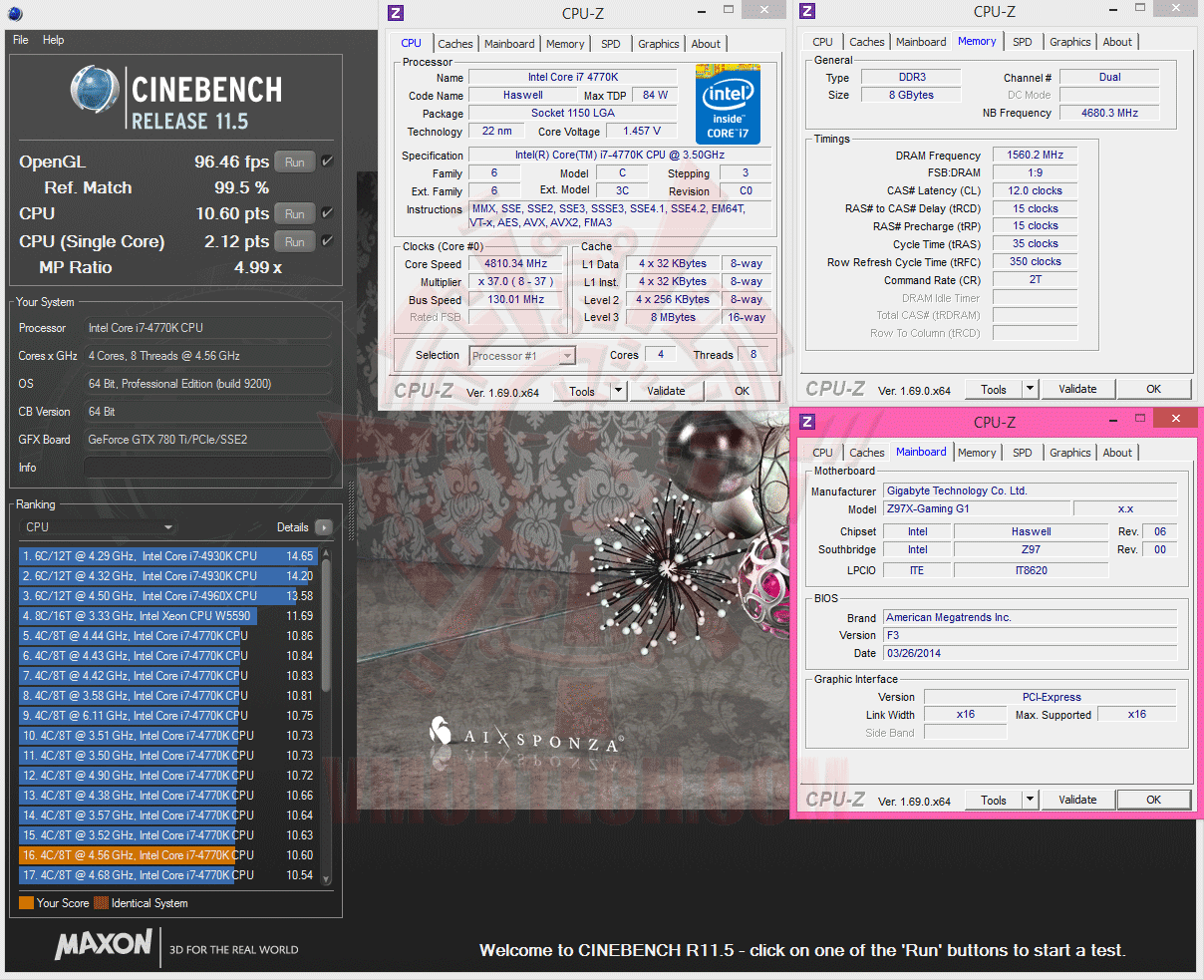Click Tools button in CPU window
The height and width of the screenshot is (980, 1204).
pyautogui.click(x=582, y=391)
